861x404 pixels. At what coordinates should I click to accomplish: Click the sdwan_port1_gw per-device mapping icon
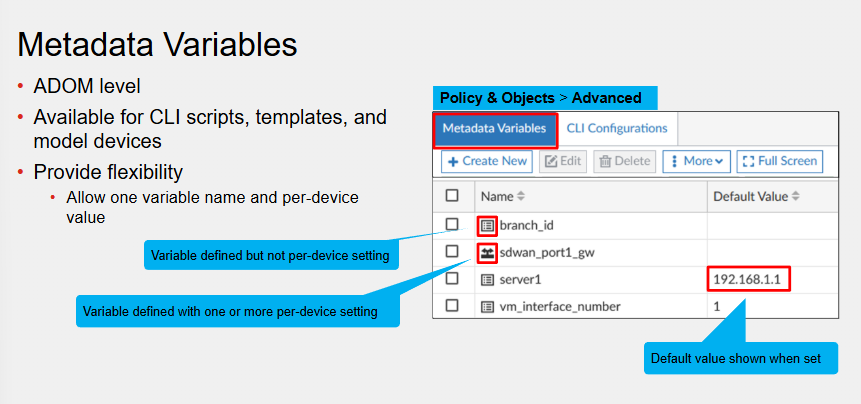[487, 252]
